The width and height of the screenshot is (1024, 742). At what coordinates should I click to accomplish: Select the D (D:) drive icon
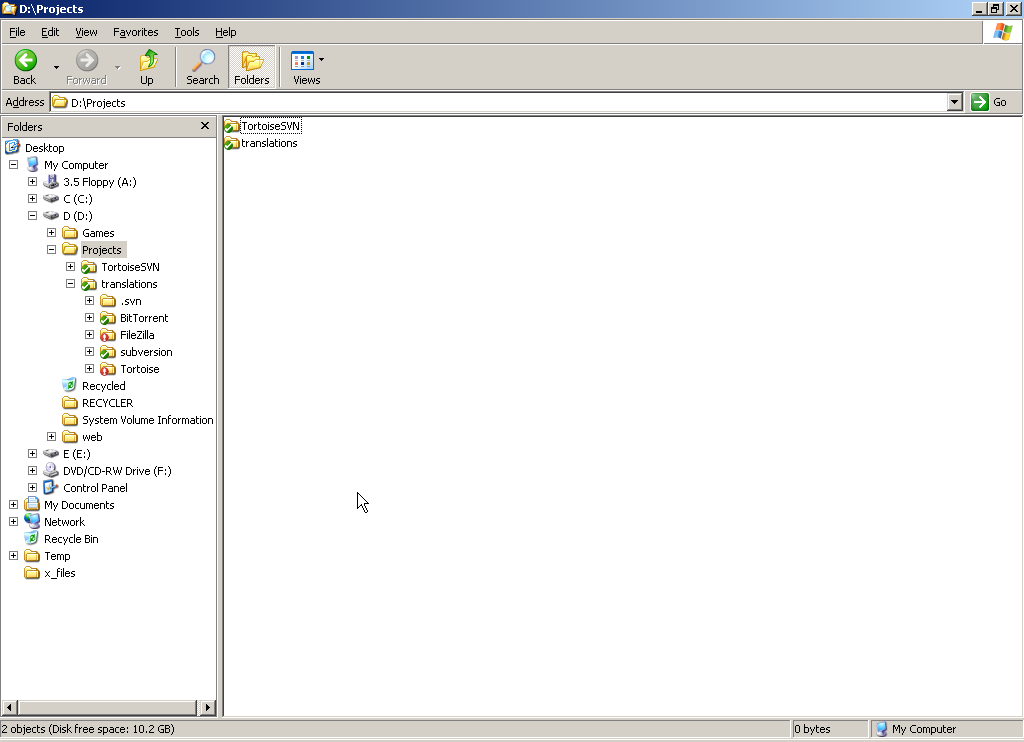pyautogui.click(x=51, y=216)
